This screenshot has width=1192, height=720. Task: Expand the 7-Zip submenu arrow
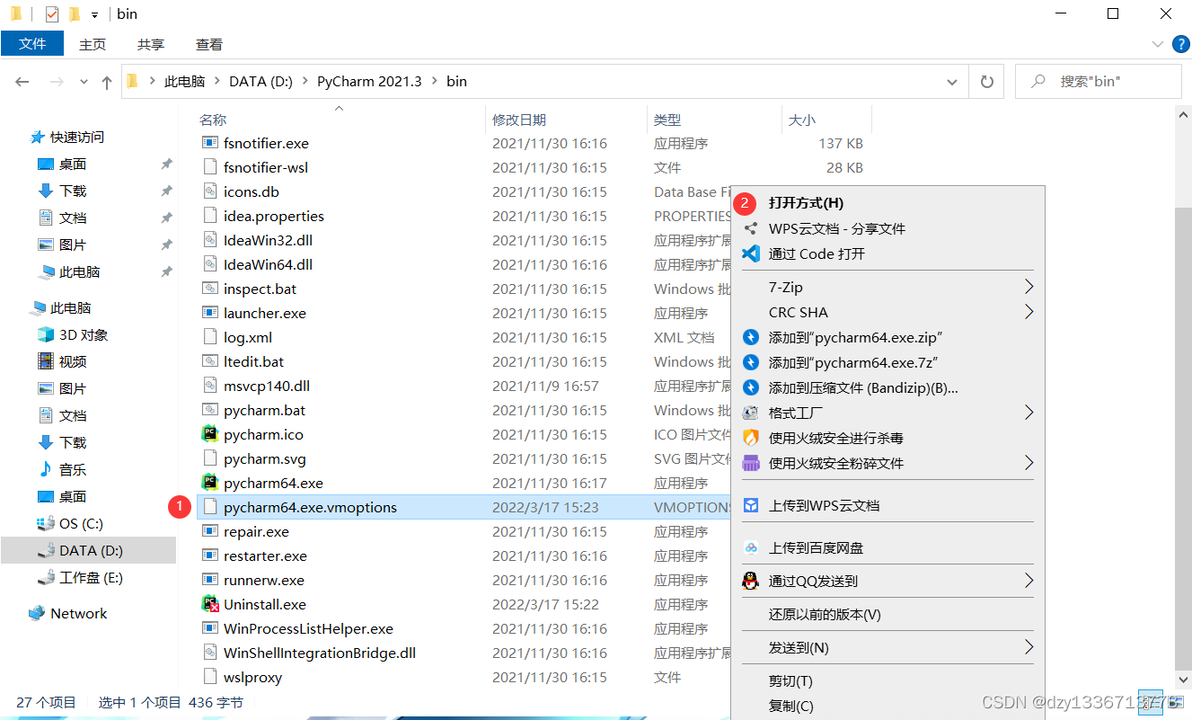1029,287
